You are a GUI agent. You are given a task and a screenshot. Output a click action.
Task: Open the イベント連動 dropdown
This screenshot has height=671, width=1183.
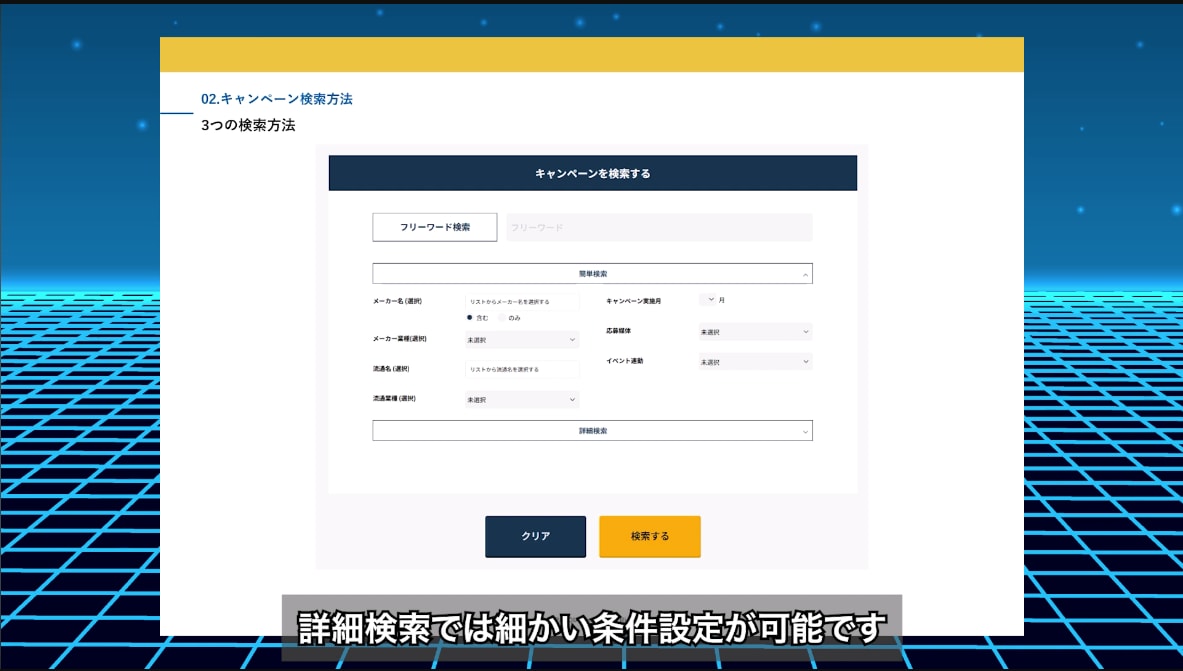755,362
